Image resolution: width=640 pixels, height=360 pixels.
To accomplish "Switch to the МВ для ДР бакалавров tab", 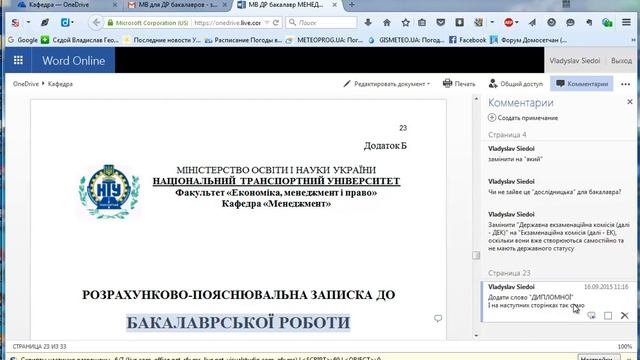I will [x=178, y=5].
